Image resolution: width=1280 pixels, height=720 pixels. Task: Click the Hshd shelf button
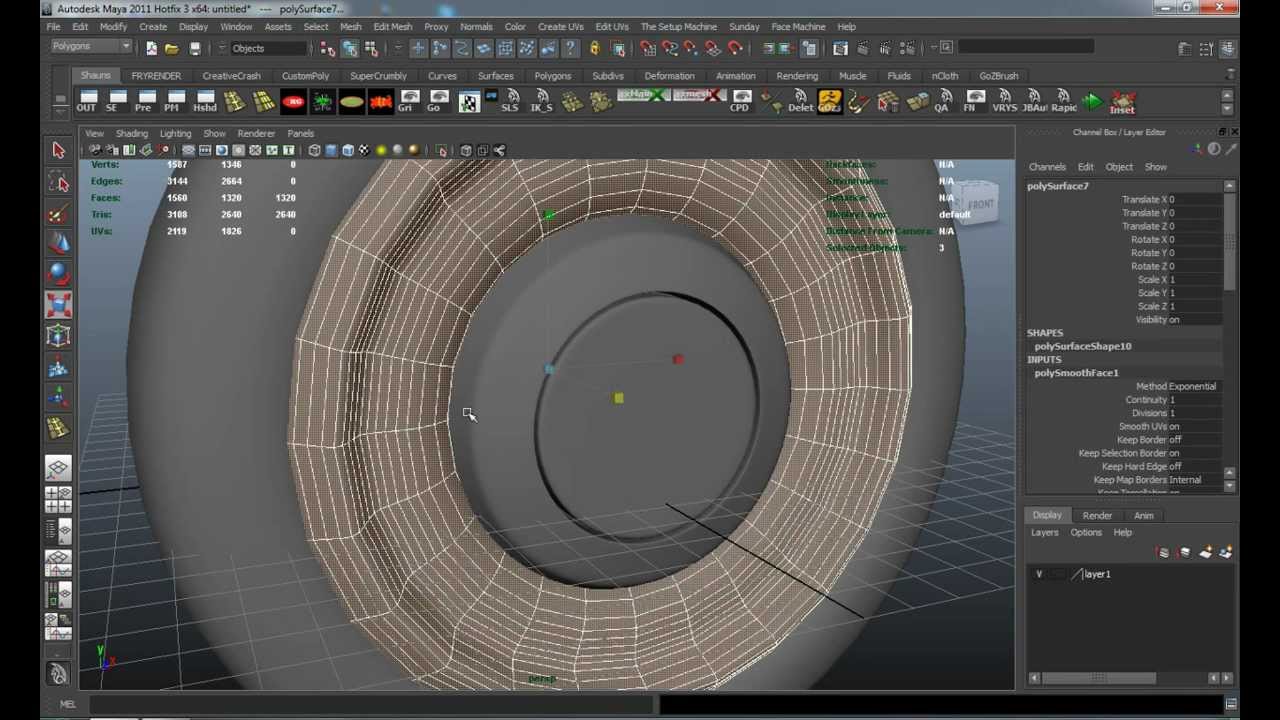click(204, 102)
